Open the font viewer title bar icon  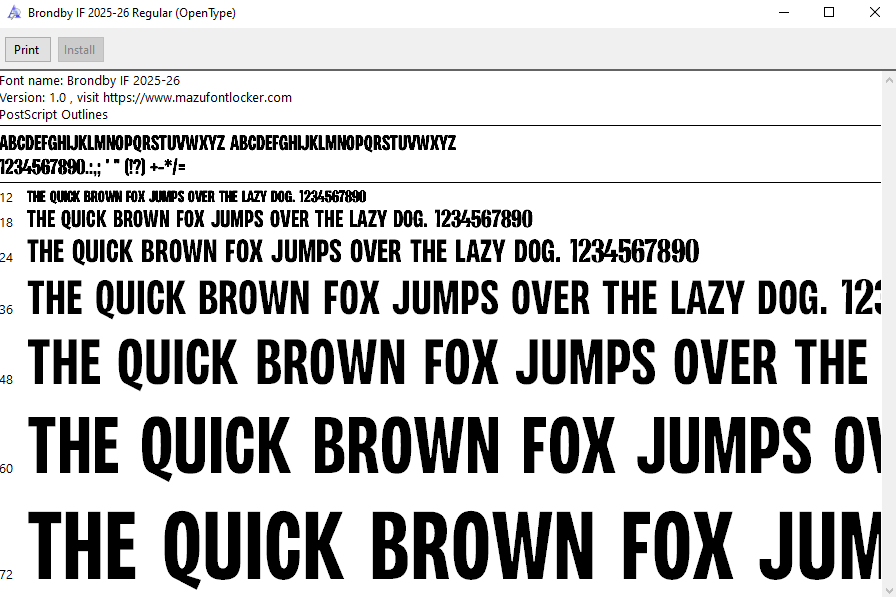(14, 13)
